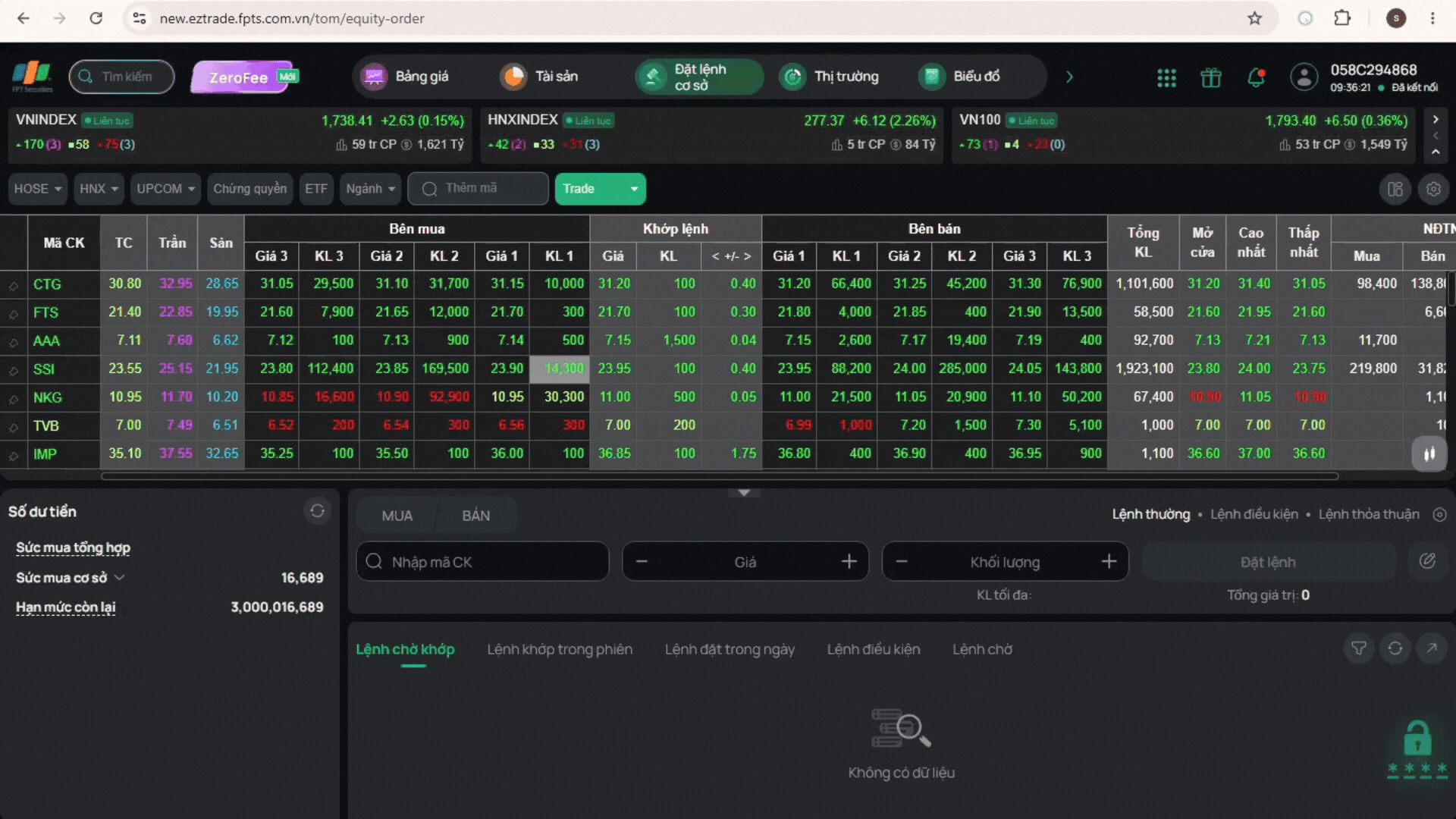Go back in browser history
This screenshot has width=1456, height=819.
[24, 18]
